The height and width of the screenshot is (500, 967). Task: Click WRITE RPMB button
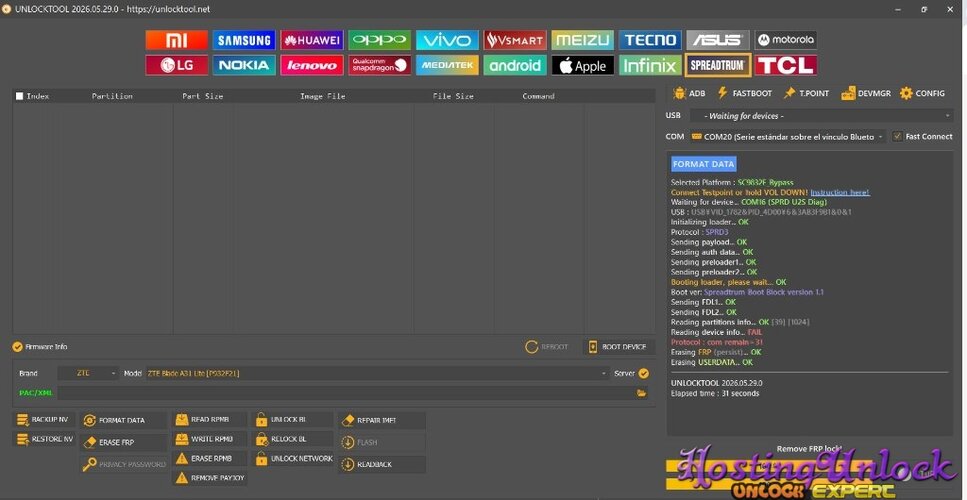pyautogui.click(x=210, y=439)
